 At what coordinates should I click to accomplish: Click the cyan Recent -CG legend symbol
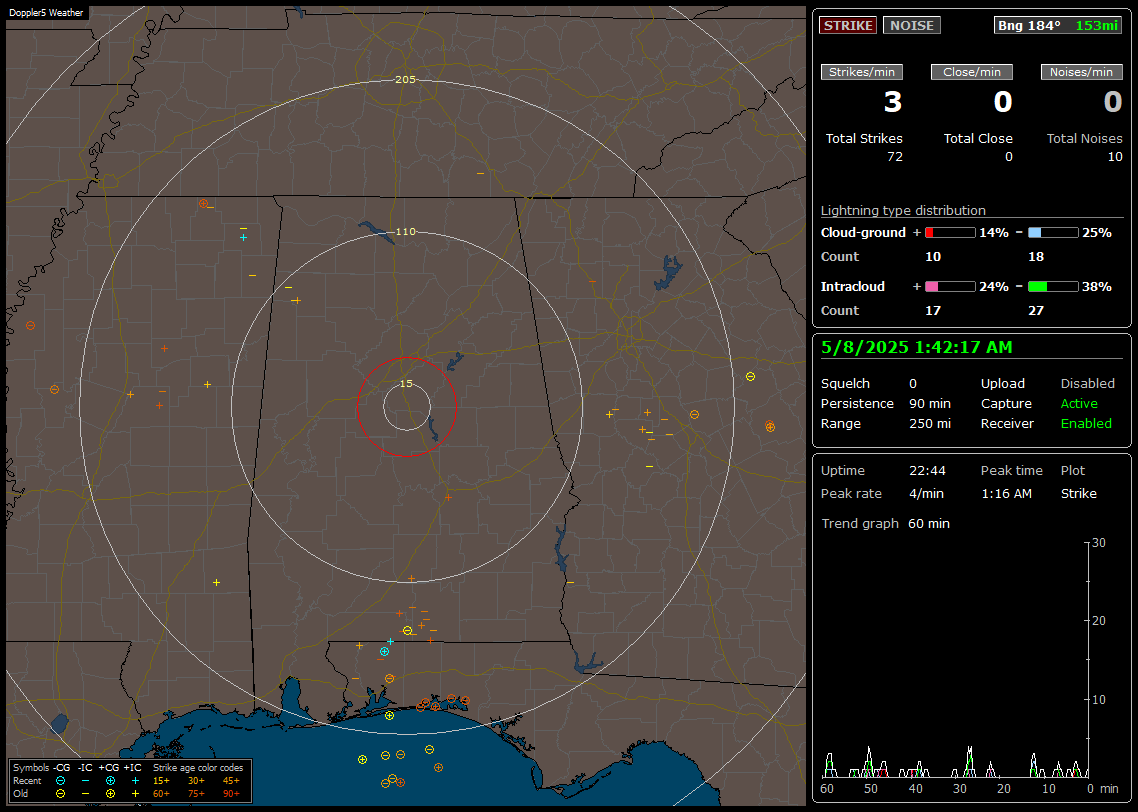coord(60,781)
